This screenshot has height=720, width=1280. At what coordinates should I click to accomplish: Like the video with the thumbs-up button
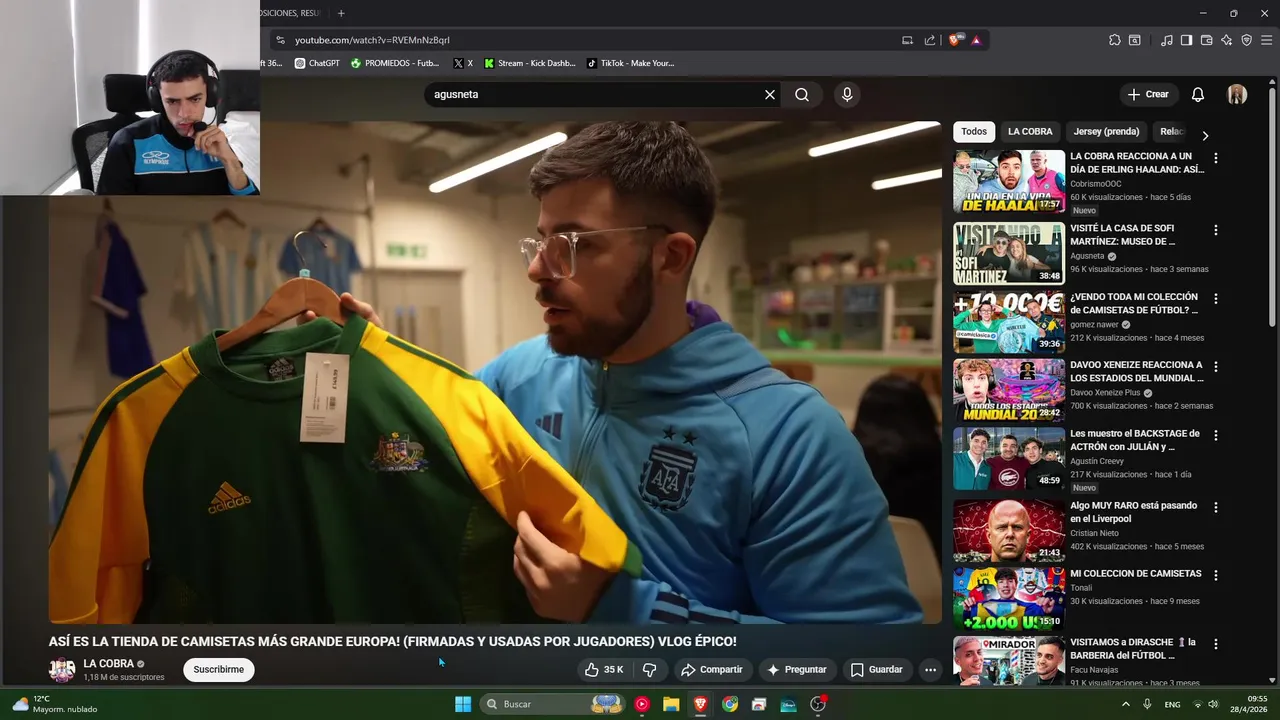tap(604, 670)
